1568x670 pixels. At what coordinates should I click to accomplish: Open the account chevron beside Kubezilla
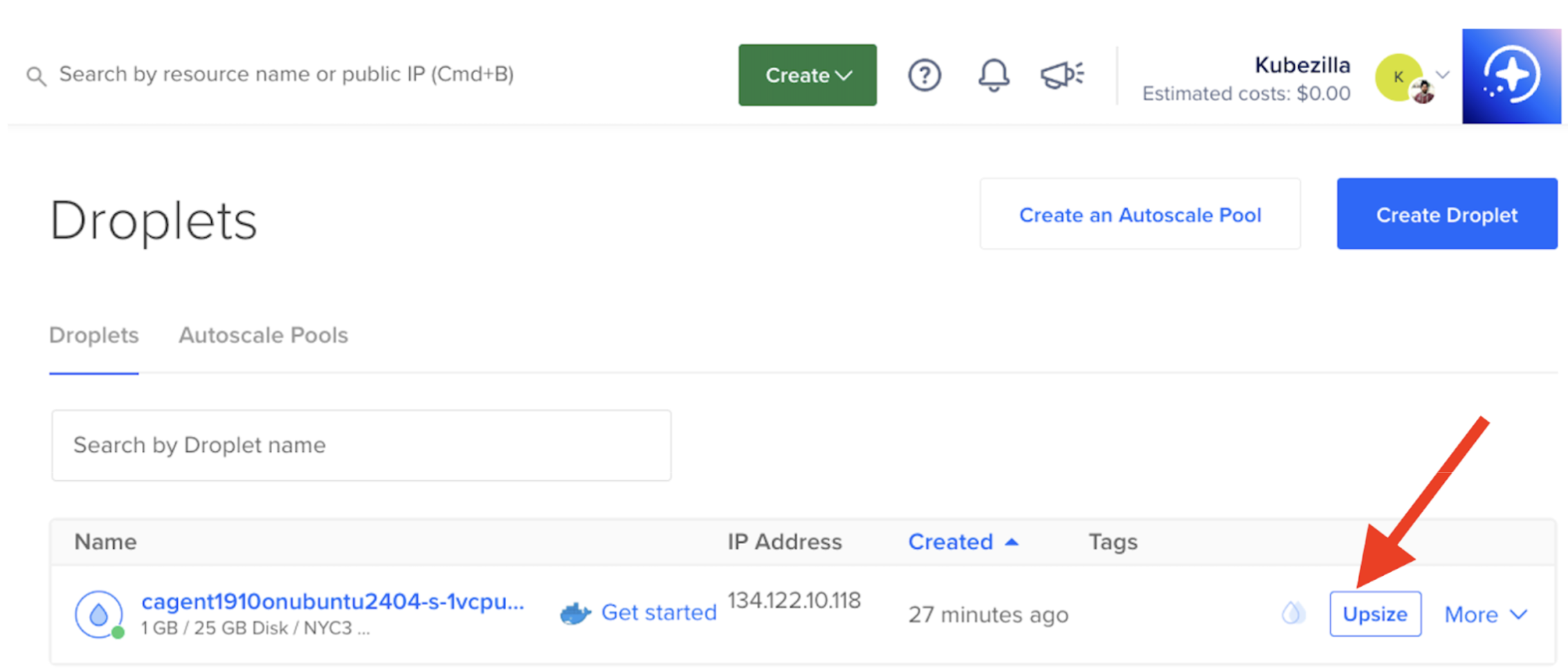click(1443, 75)
